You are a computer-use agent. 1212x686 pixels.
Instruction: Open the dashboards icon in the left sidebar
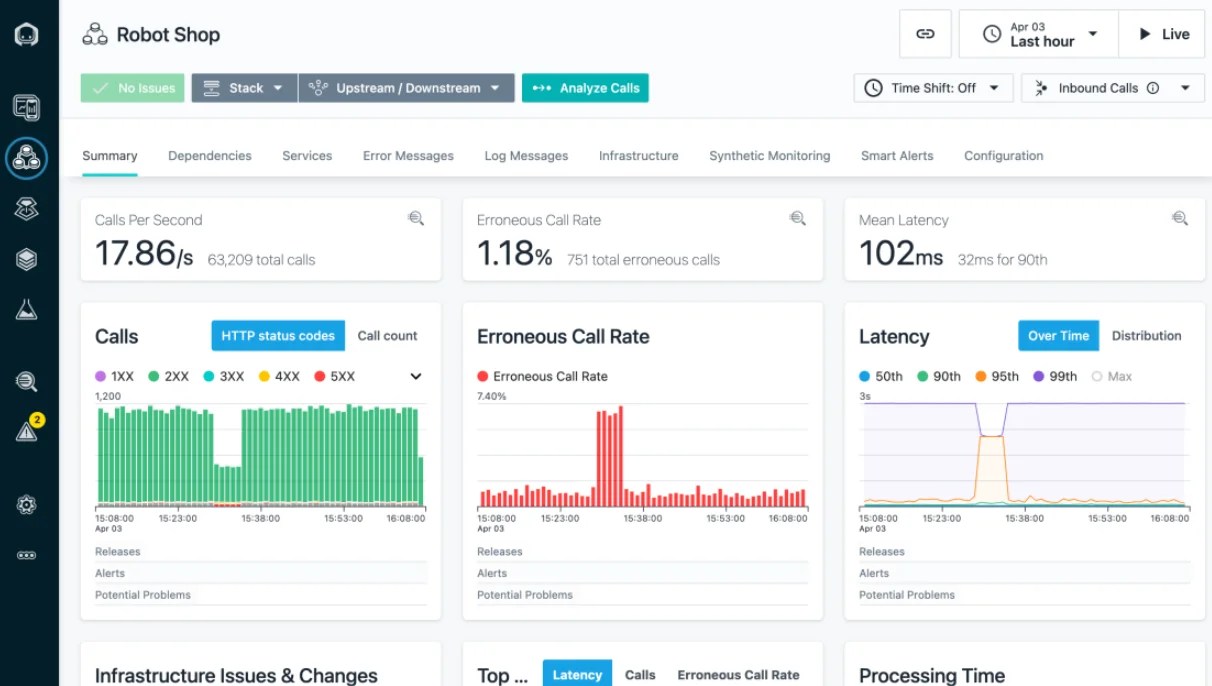pos(27,108)
